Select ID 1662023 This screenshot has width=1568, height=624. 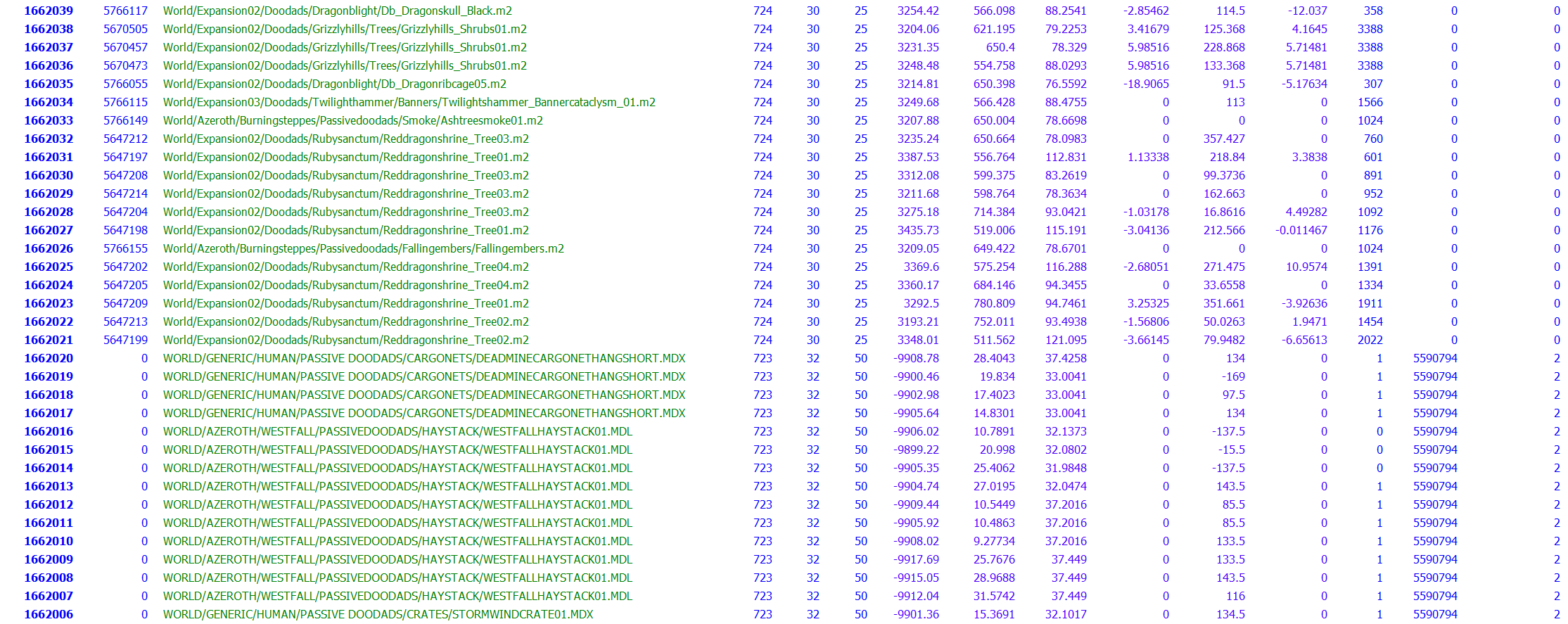(49, 303)
